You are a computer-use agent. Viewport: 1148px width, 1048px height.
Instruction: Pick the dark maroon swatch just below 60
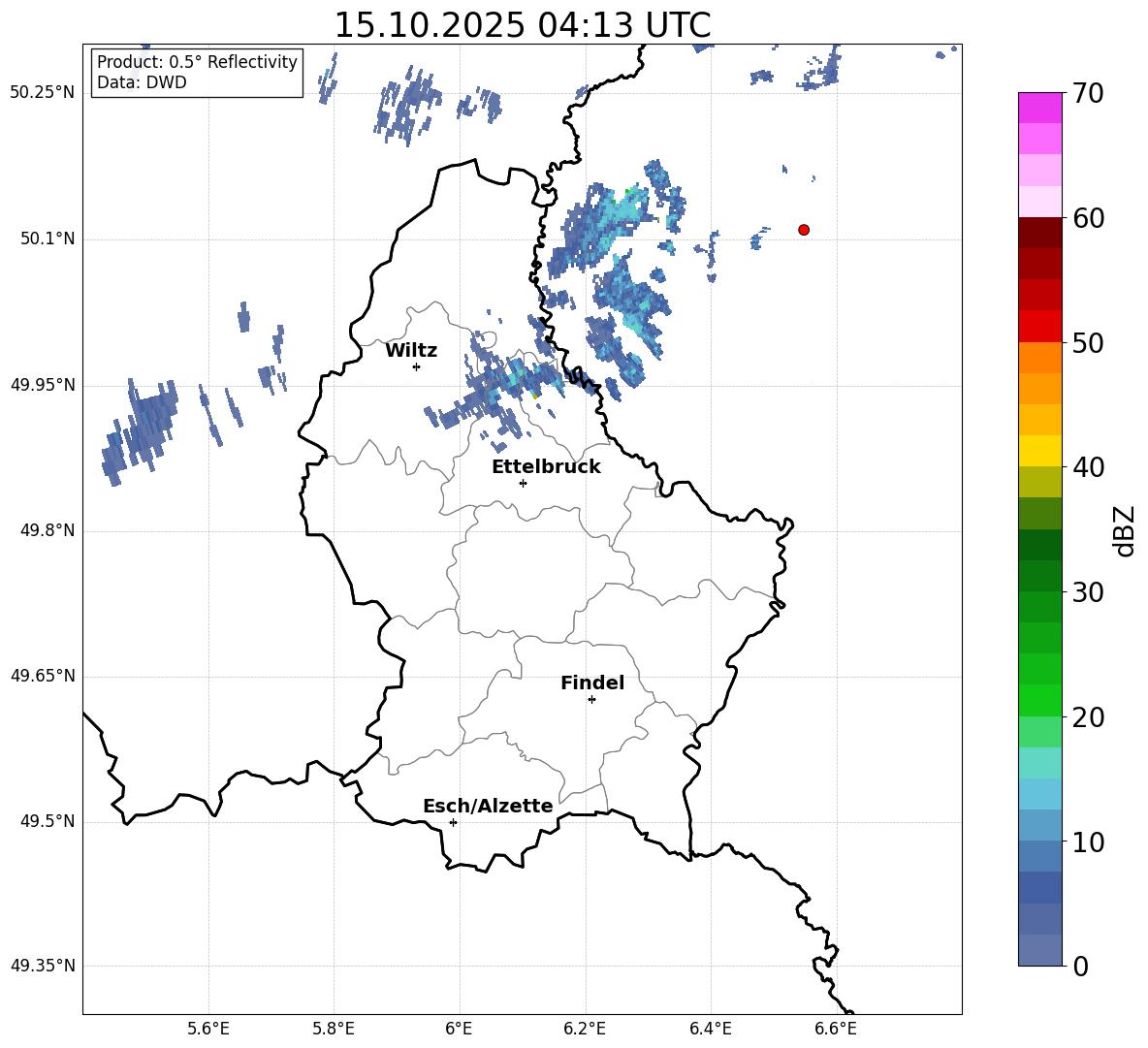pyautogui.click(x=1039, y=233)
